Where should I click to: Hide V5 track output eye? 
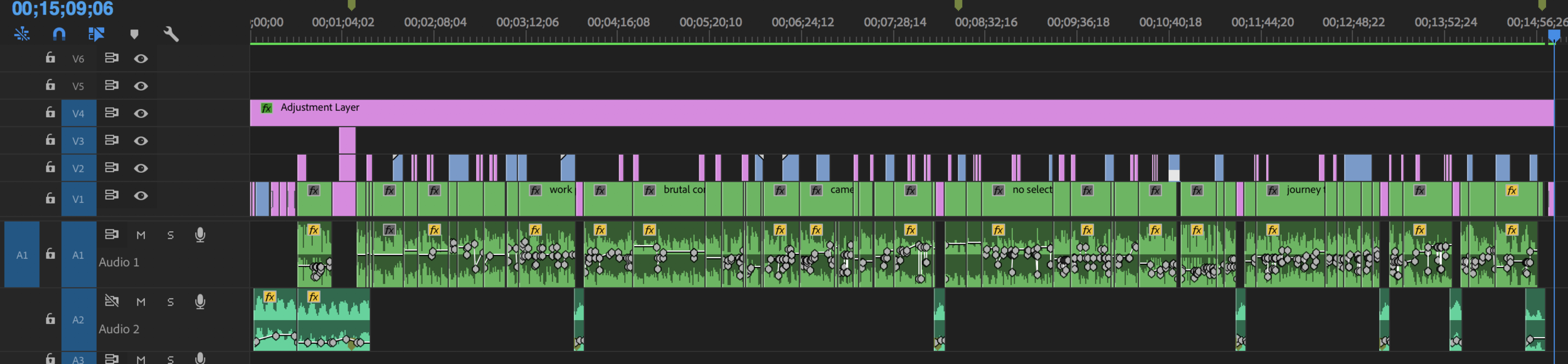(x=141, y=86)
